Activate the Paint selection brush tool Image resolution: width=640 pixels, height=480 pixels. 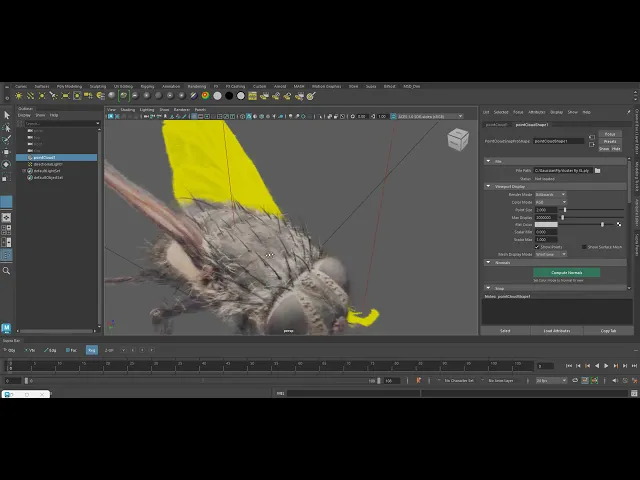(x=7, y=140)
